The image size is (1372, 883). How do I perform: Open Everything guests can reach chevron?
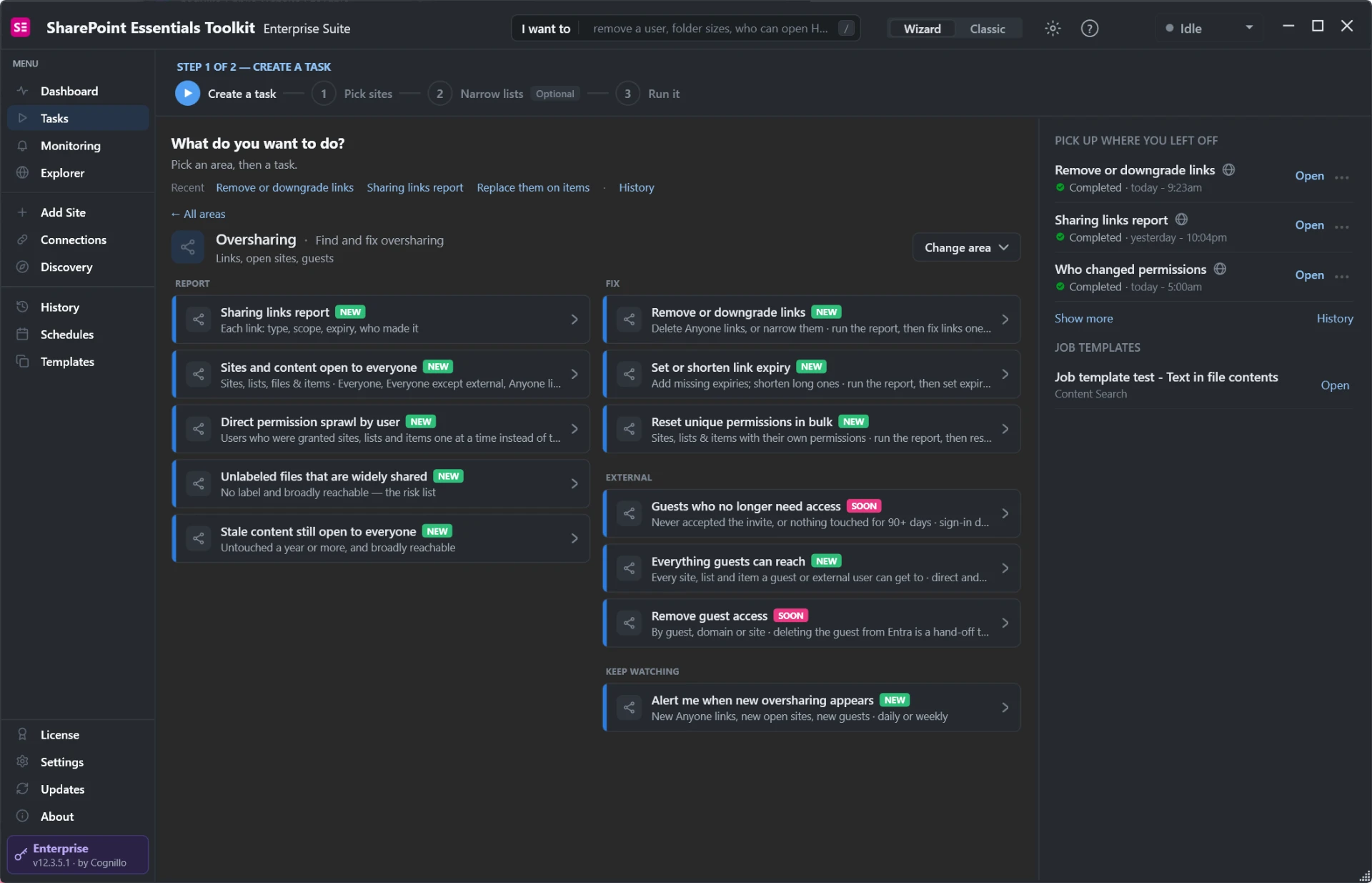click(1005, 568)
